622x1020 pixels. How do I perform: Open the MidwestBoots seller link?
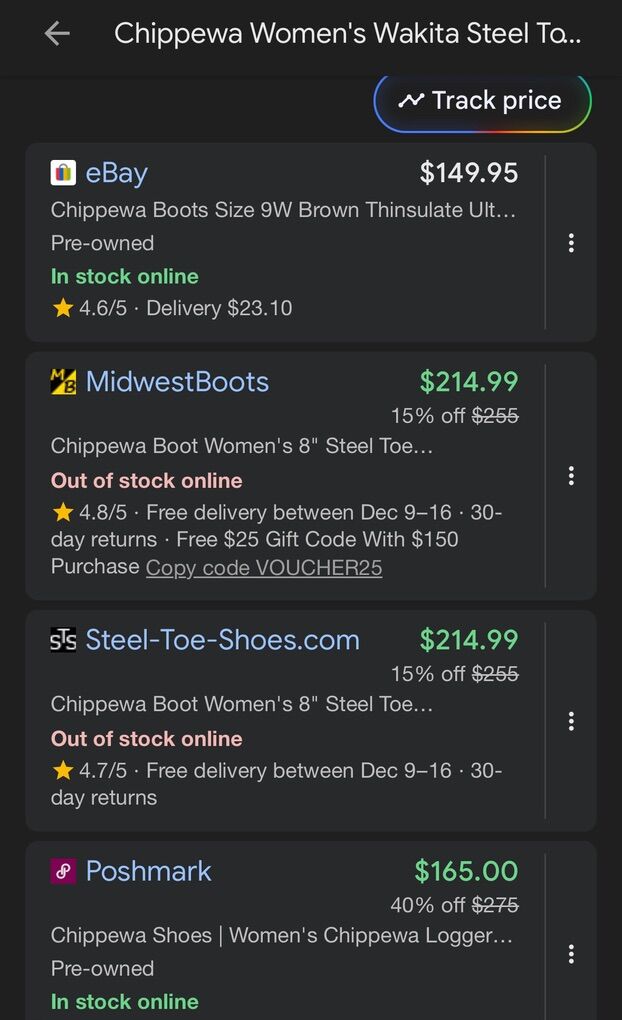177,382
